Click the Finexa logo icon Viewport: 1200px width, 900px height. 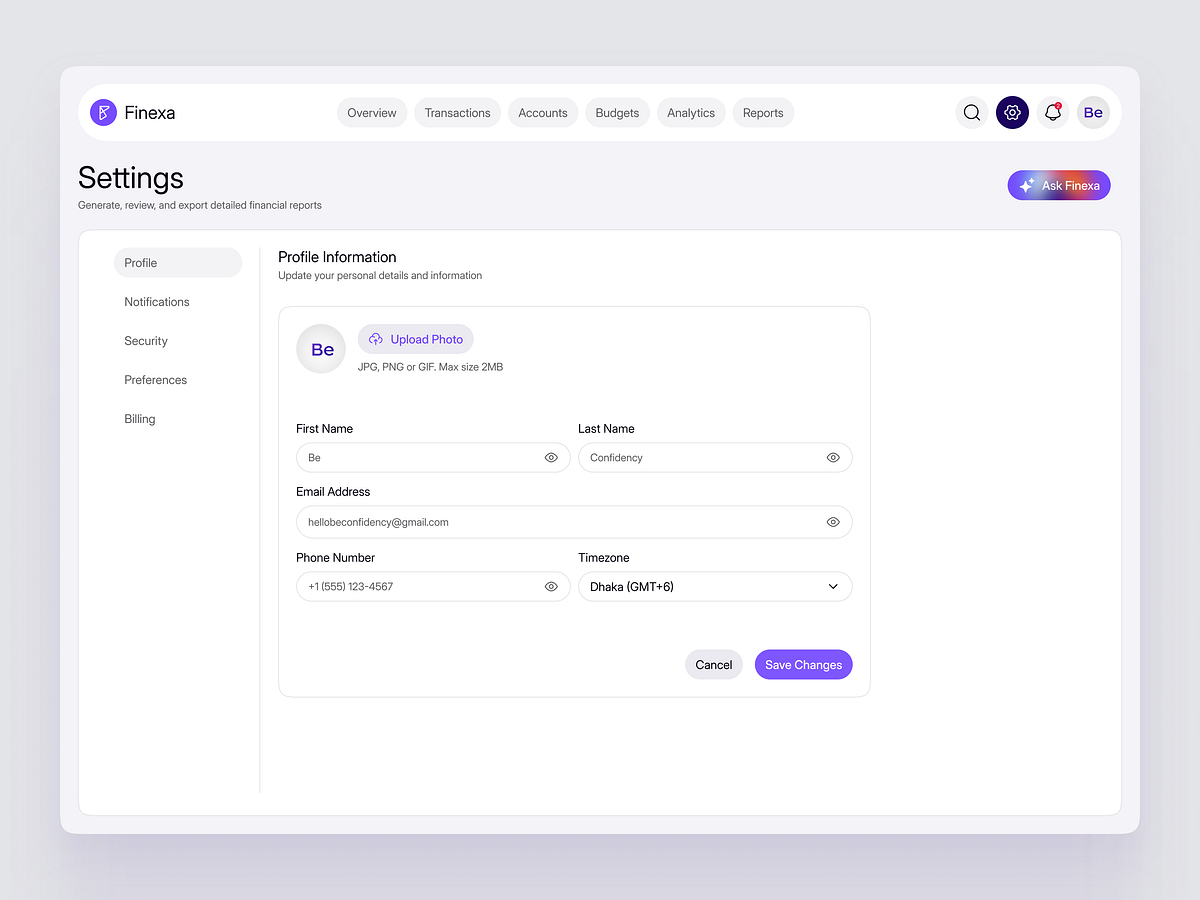pyautogui.click(x=104, y=112)
